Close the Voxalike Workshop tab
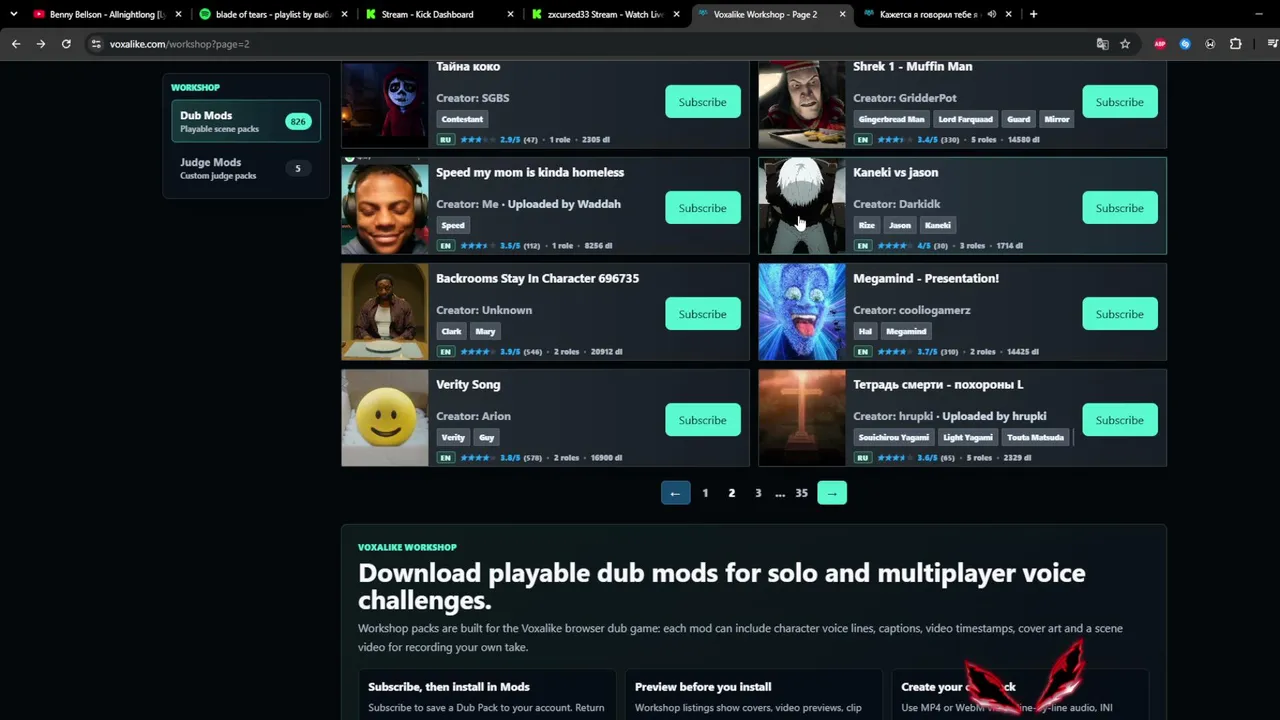This screenshot has width=1280, height=720. click(842, 14)
